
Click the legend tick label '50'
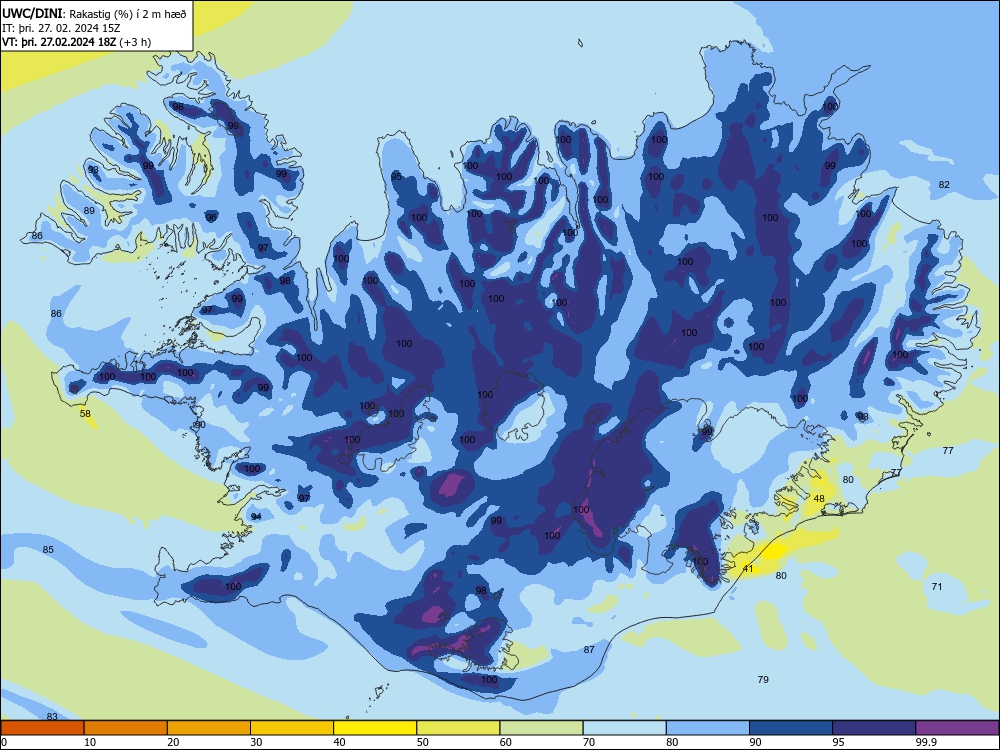423,742
